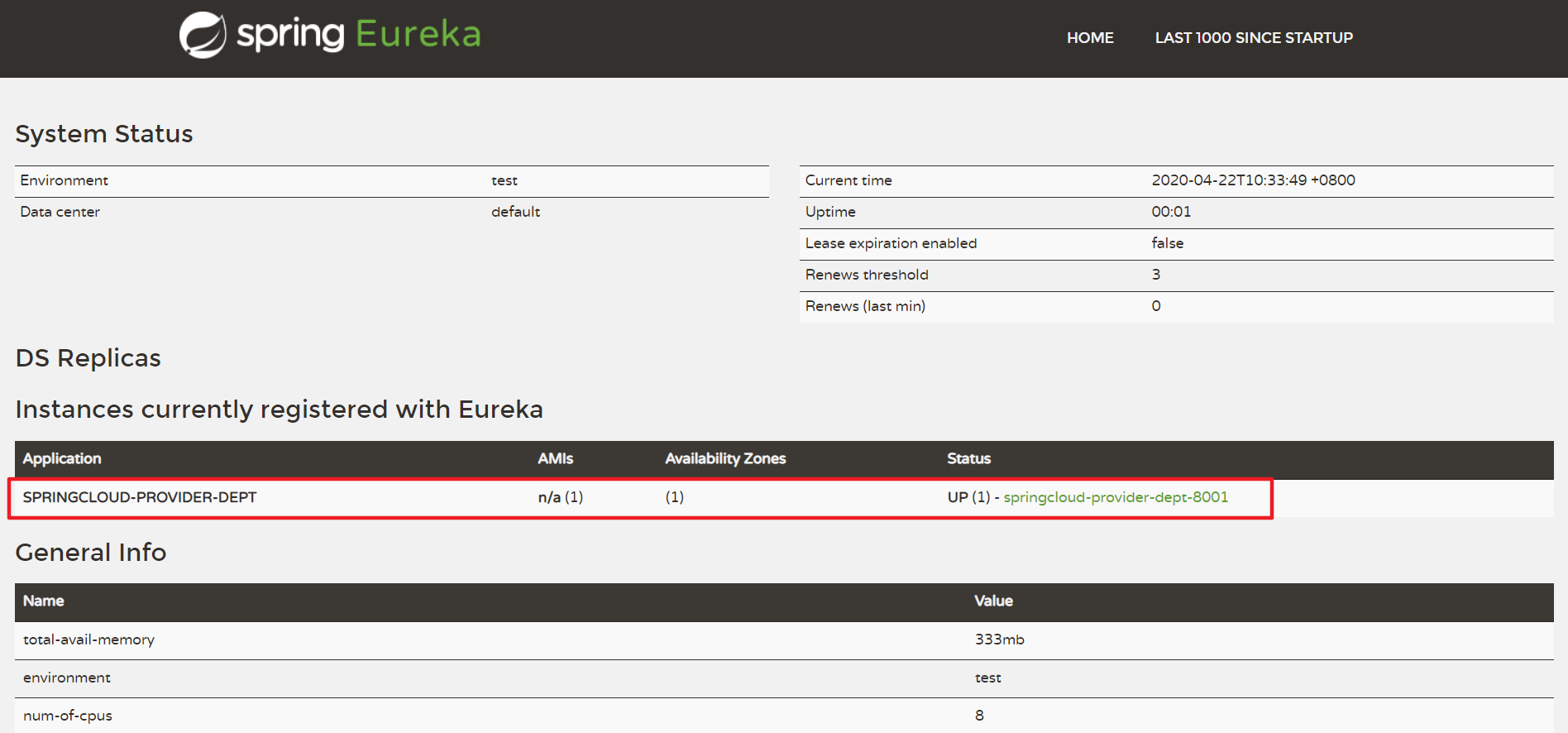
Task: Select the total-avail-memory row name
Action: 88,640
